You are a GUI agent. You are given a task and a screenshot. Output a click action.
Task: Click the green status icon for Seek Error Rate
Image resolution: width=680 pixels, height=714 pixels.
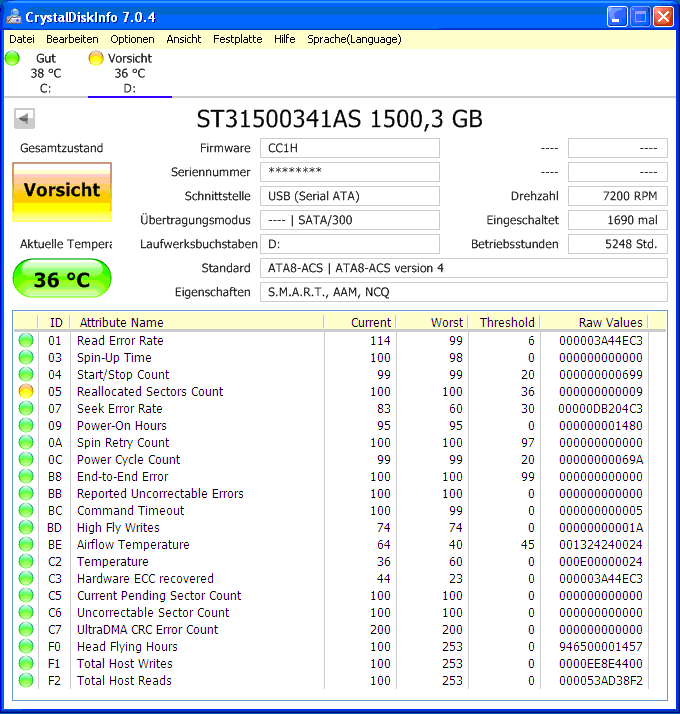click(x=26, y=408)
